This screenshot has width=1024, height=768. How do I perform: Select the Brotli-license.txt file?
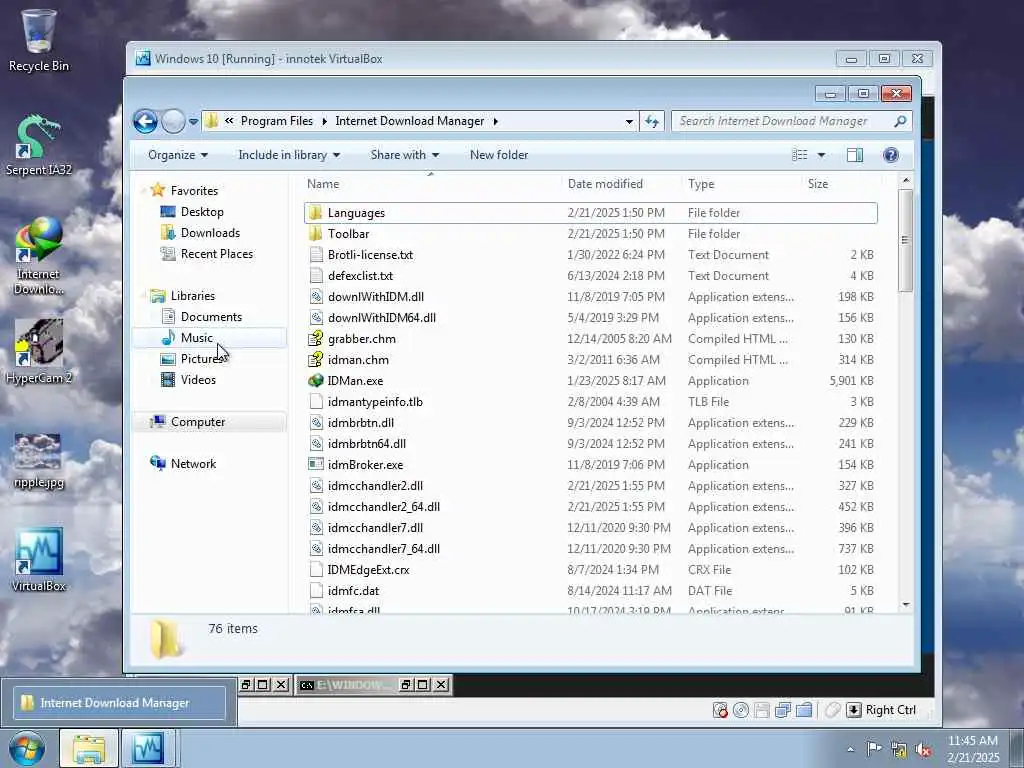pos(590,255)
